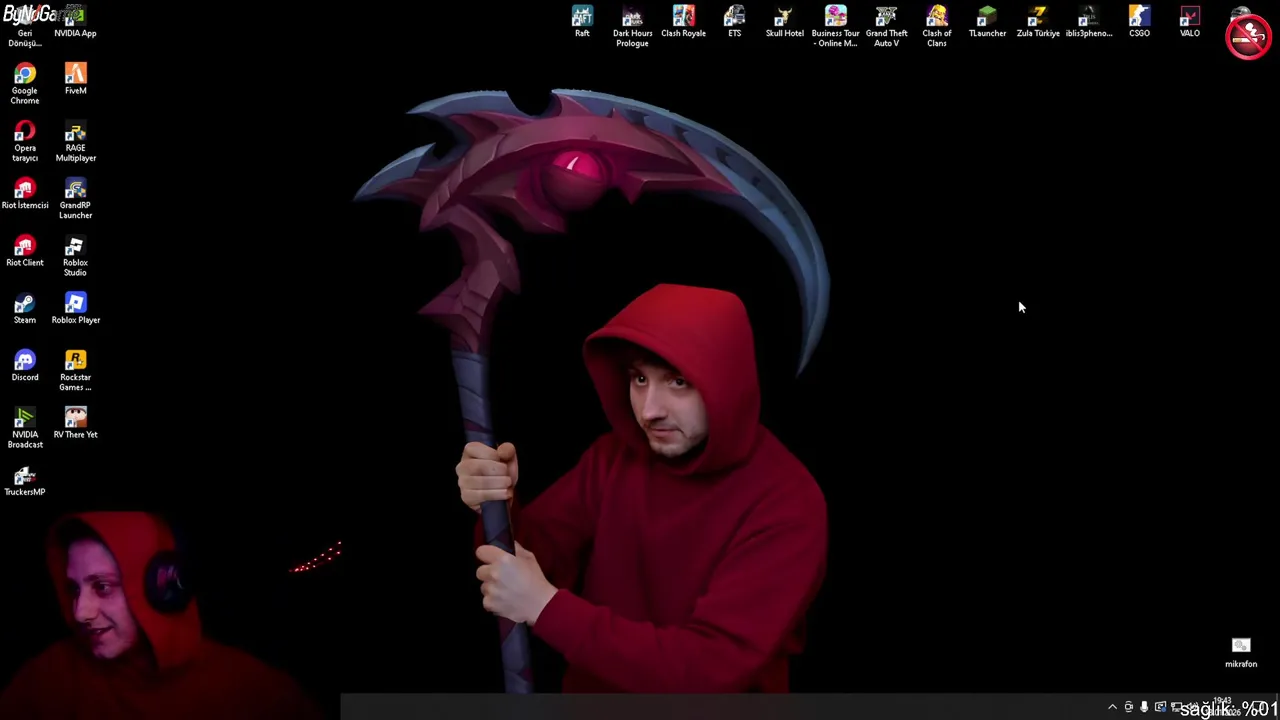Click the Riot İstemcisi shortcut
Screen dimensions: 1280x720
pos(25,193)
